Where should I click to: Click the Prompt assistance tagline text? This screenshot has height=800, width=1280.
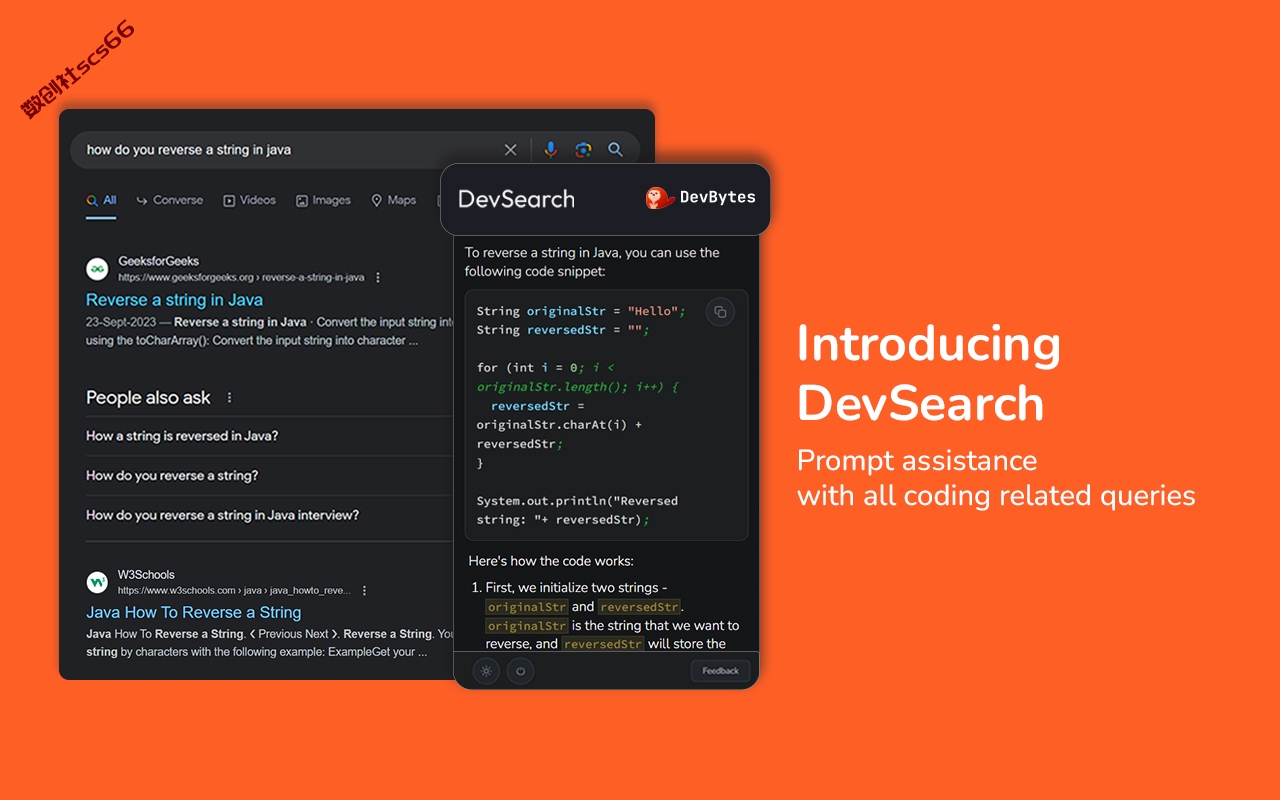[x=996, y=478]
